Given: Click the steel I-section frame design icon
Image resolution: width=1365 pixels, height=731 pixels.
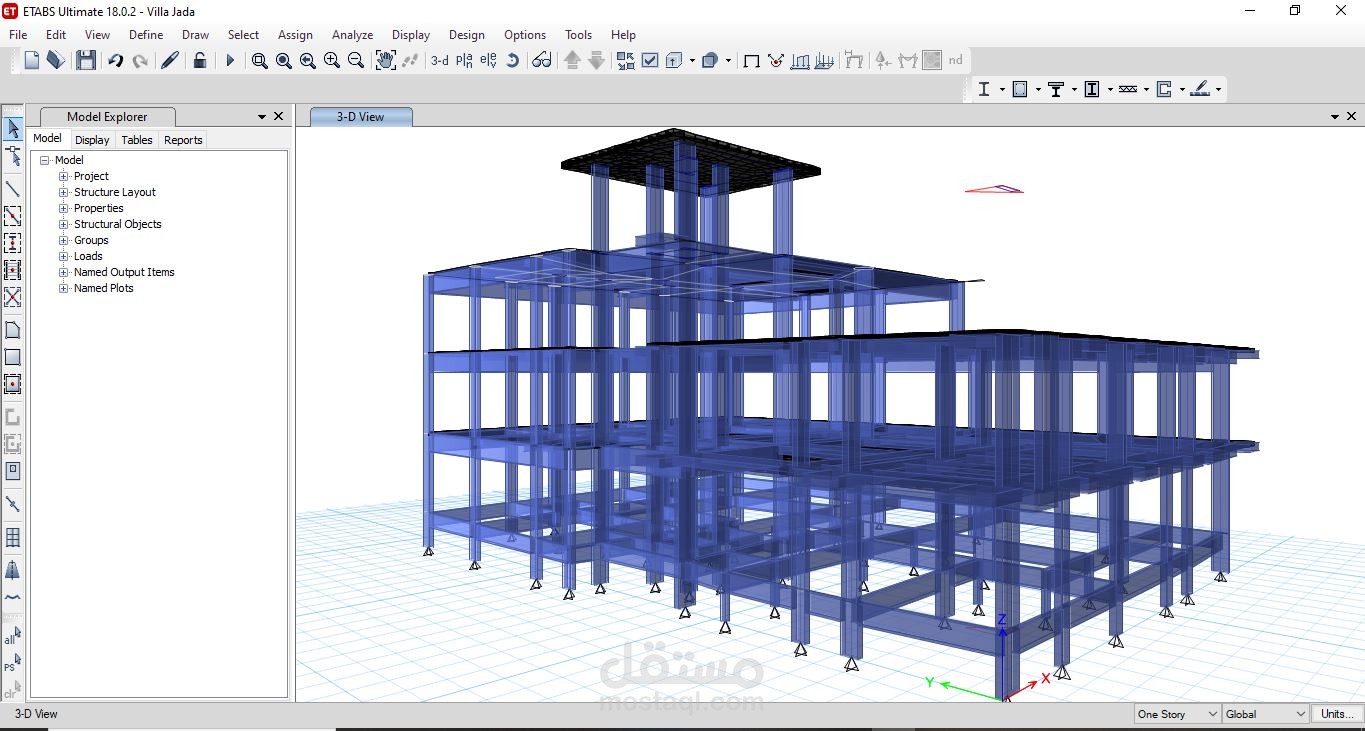Looking at the screenshot, I should (x=984, y=89).
